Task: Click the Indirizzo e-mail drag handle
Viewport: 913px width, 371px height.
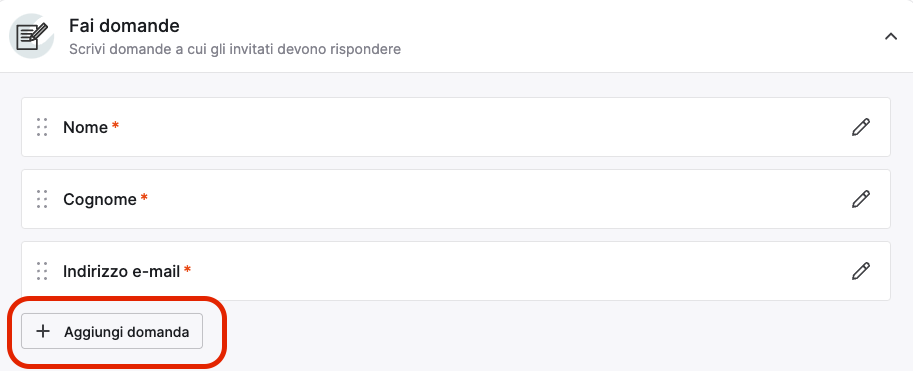Action: [42, 271]
